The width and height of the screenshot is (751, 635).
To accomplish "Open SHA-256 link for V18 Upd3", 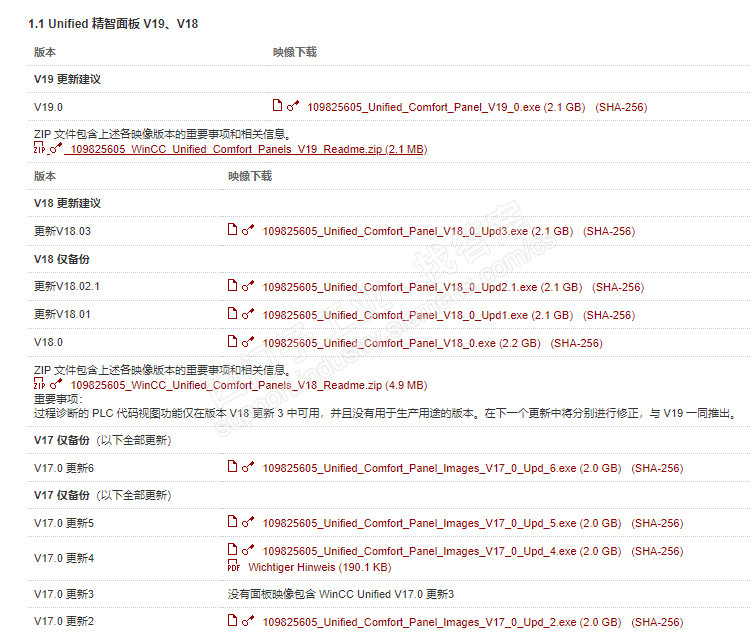I will (609, 231).
